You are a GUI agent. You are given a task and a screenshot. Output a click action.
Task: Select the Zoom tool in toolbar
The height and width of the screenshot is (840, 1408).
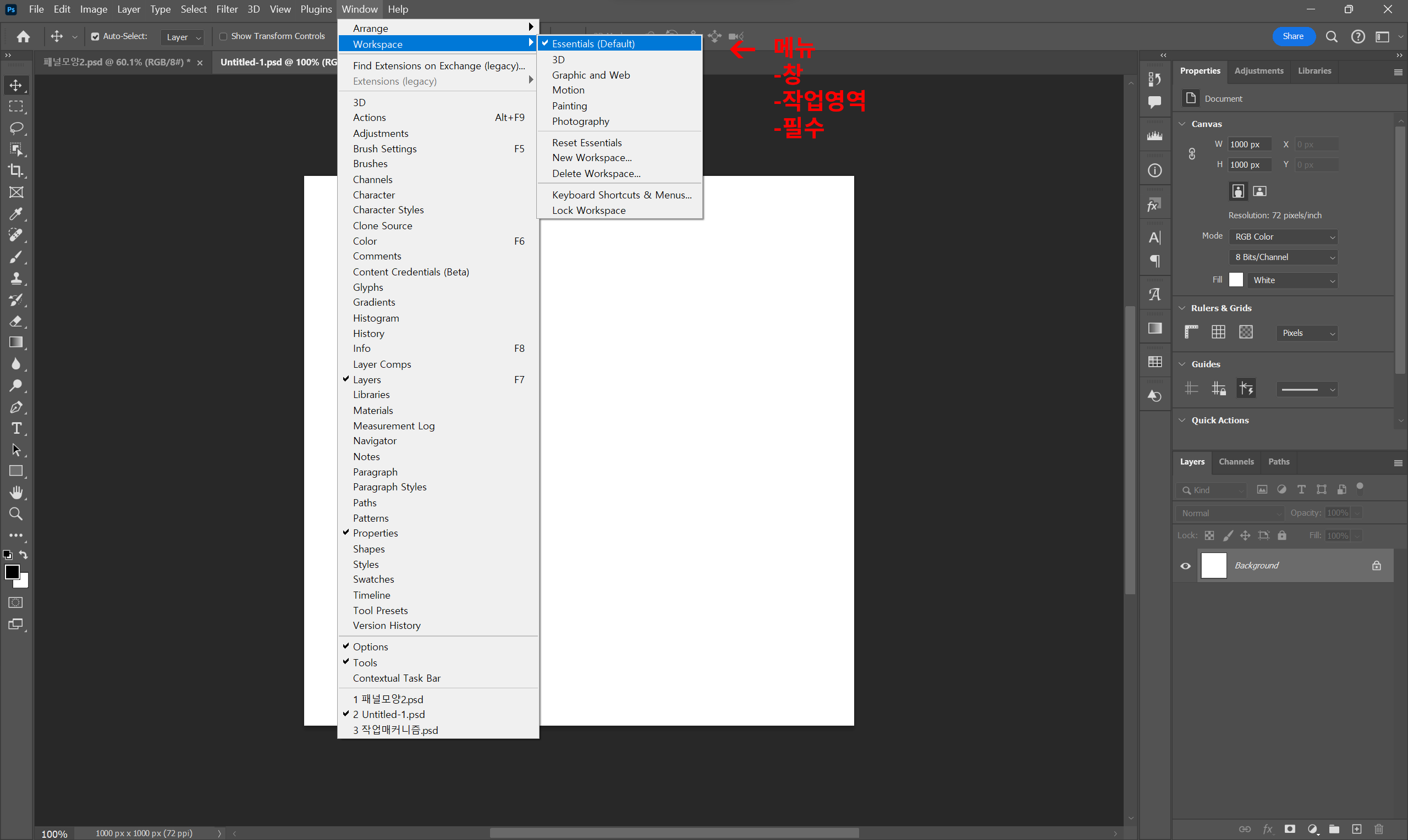coord(16,514)
